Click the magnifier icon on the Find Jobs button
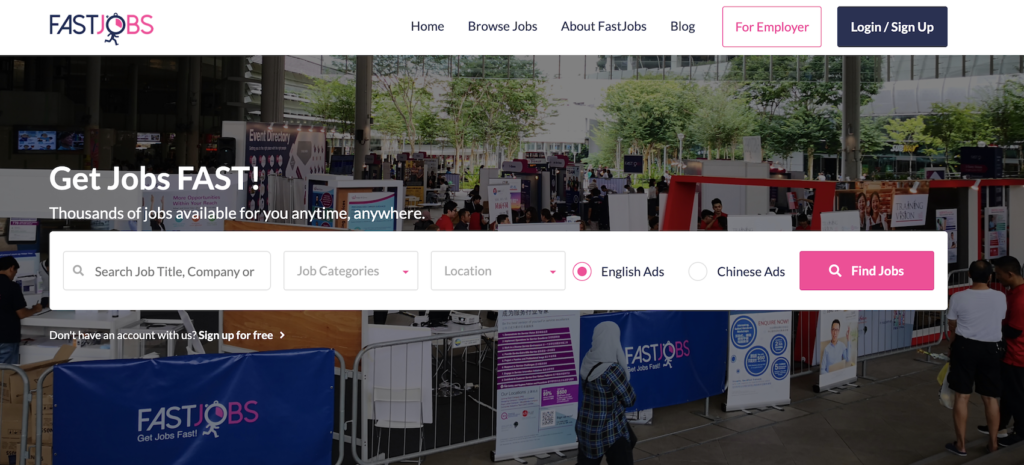 [835, 270]
